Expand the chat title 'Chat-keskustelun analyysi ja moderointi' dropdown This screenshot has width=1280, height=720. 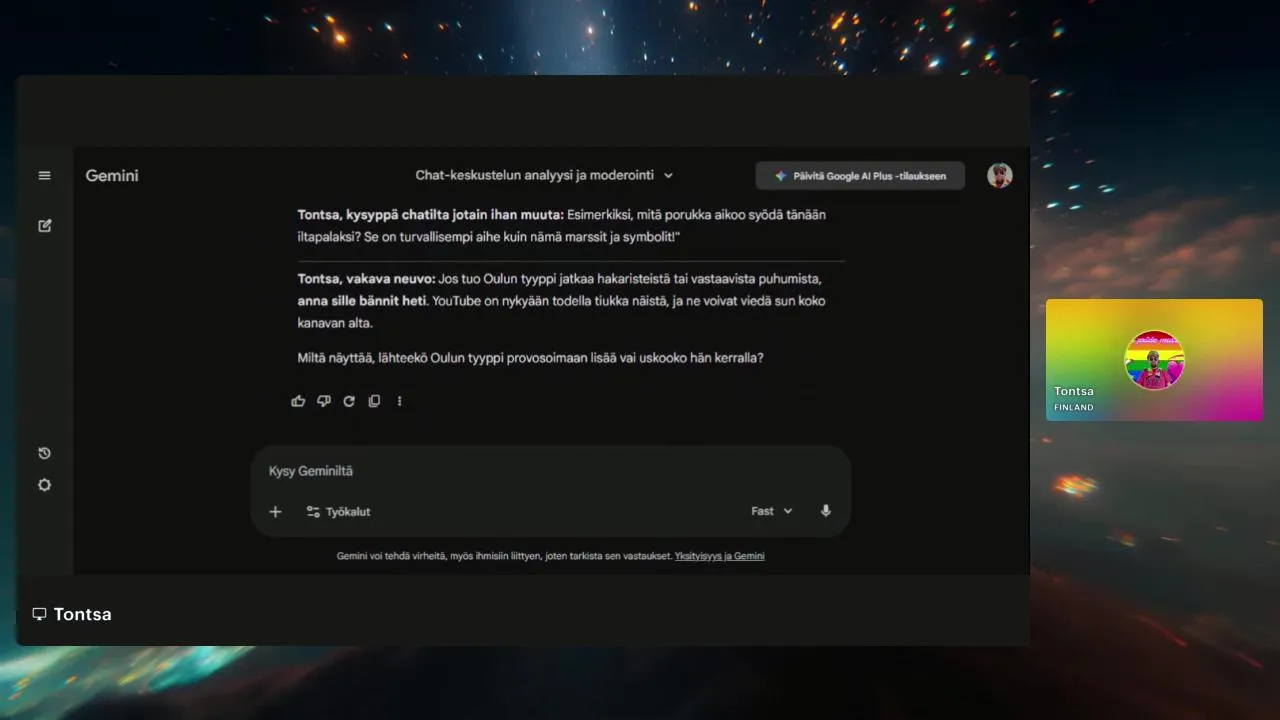tap(545, 175)
